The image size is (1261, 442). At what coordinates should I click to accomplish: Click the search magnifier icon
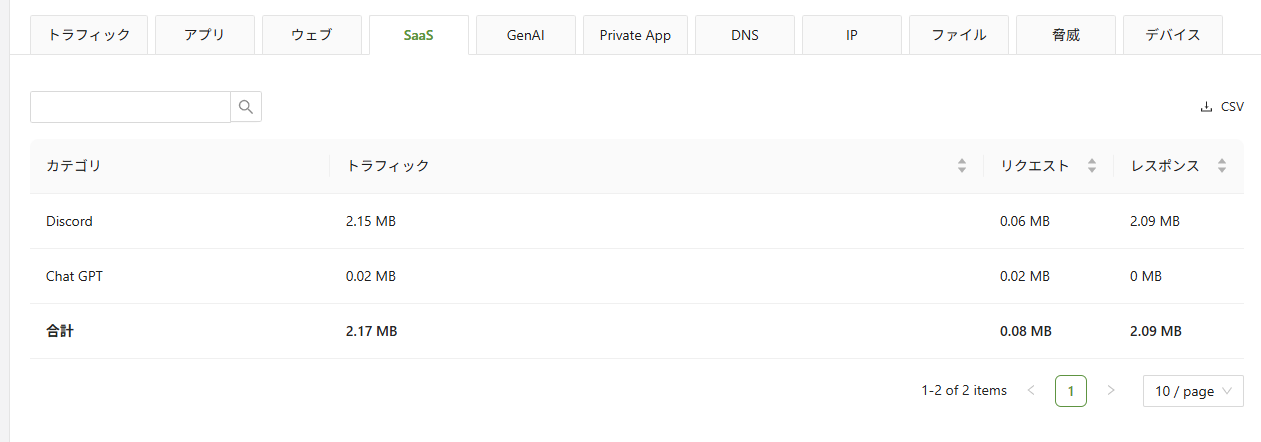(x=246, y=107)
